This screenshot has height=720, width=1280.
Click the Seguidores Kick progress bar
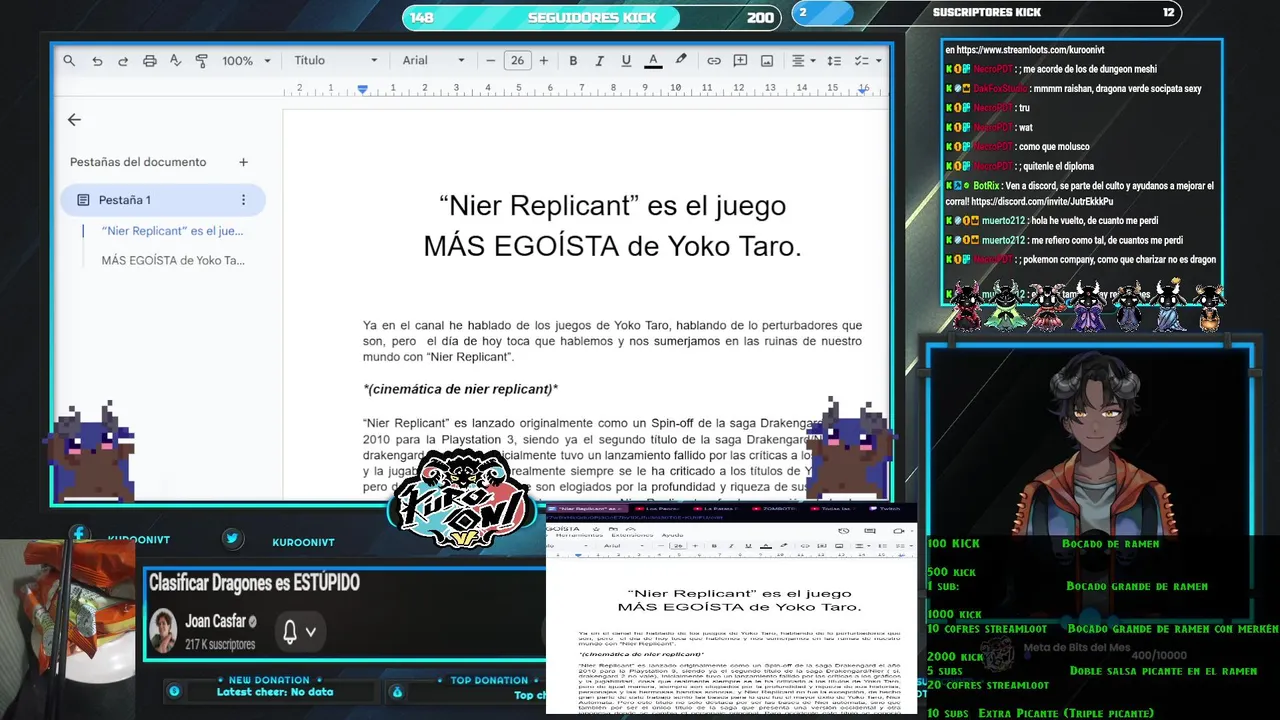click(x=591, y=17)
